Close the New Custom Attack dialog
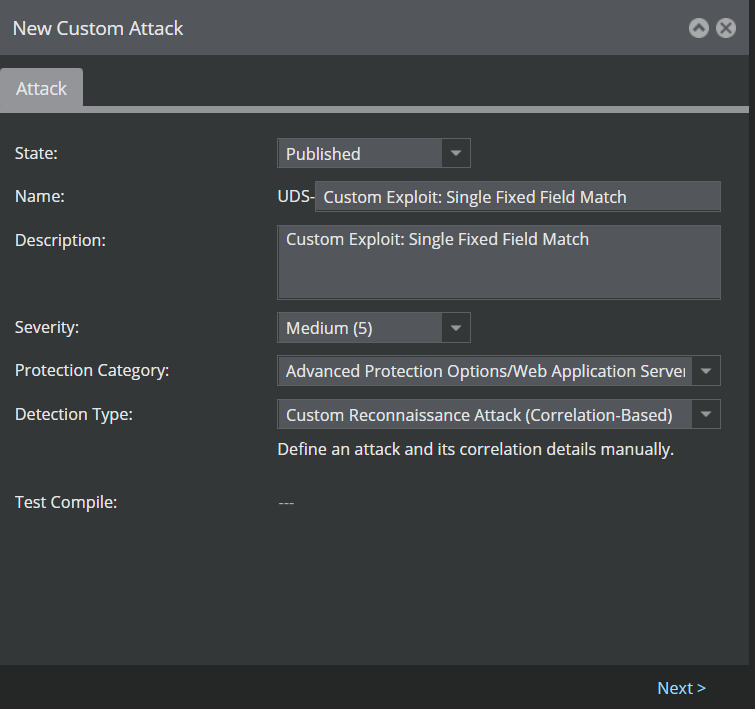 coord(726,28)
